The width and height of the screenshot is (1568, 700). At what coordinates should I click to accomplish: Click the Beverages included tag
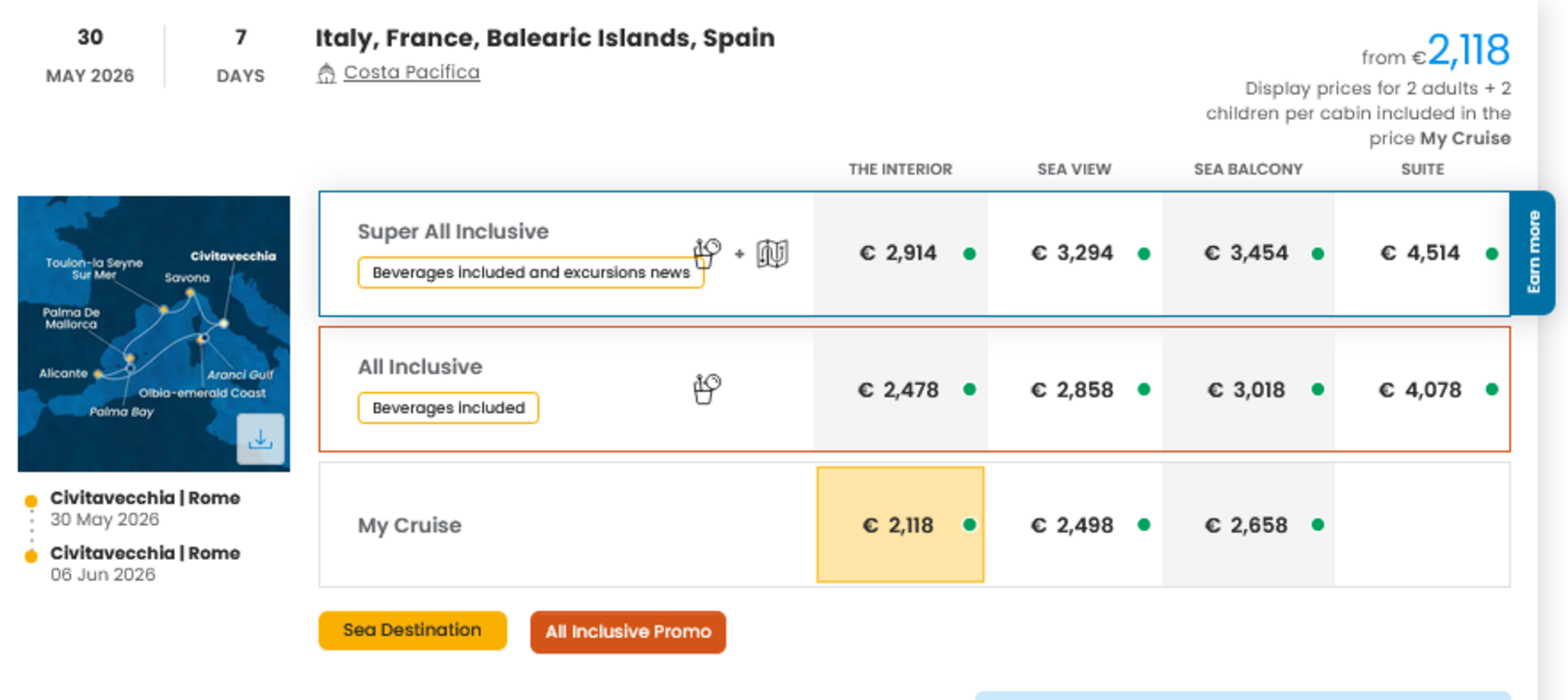point(448,408)
